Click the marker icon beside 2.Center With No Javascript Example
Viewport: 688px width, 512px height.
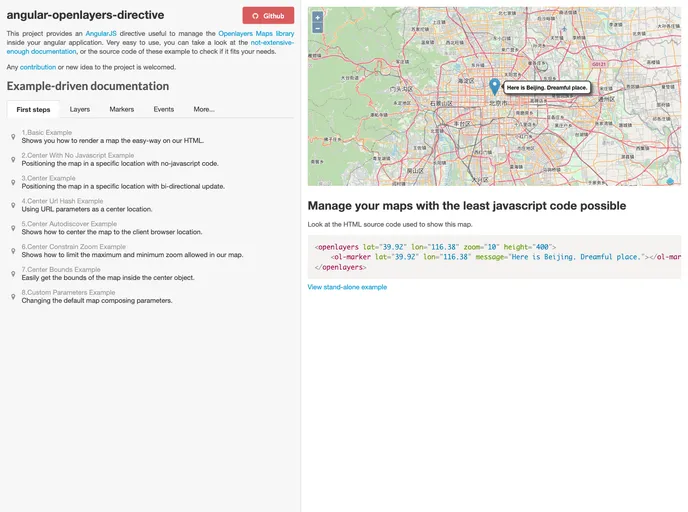[13, 159]
